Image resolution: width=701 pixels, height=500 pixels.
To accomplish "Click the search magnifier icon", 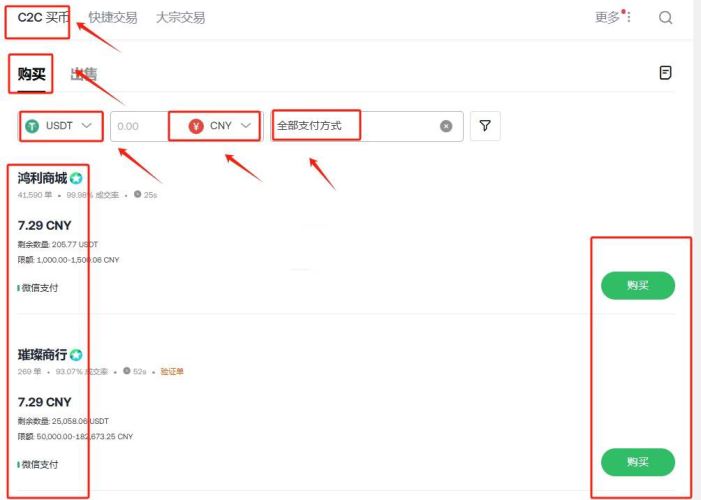I will [x=666, y=17].
